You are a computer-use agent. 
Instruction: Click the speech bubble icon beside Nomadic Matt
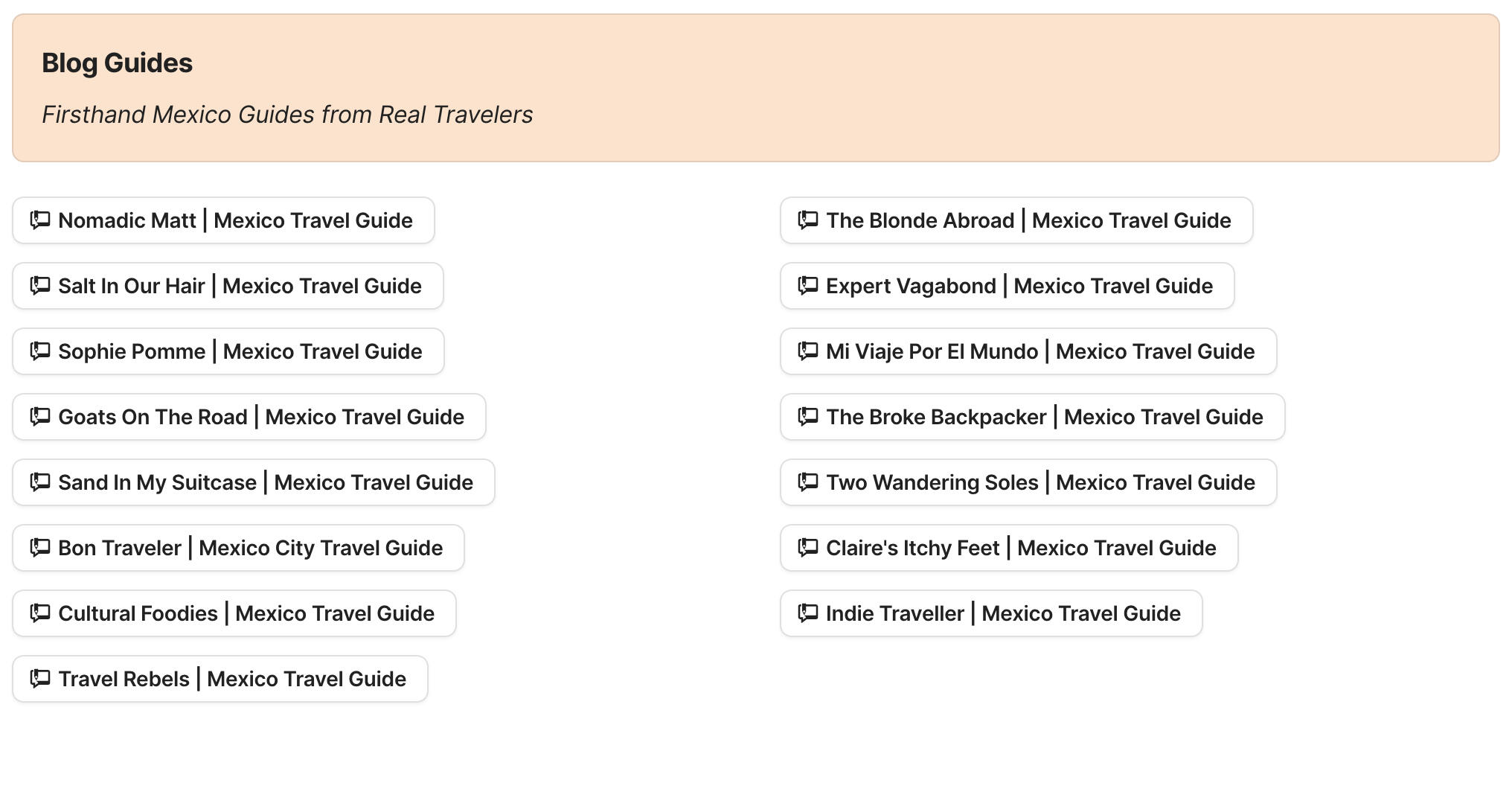(x=41, y=220)
